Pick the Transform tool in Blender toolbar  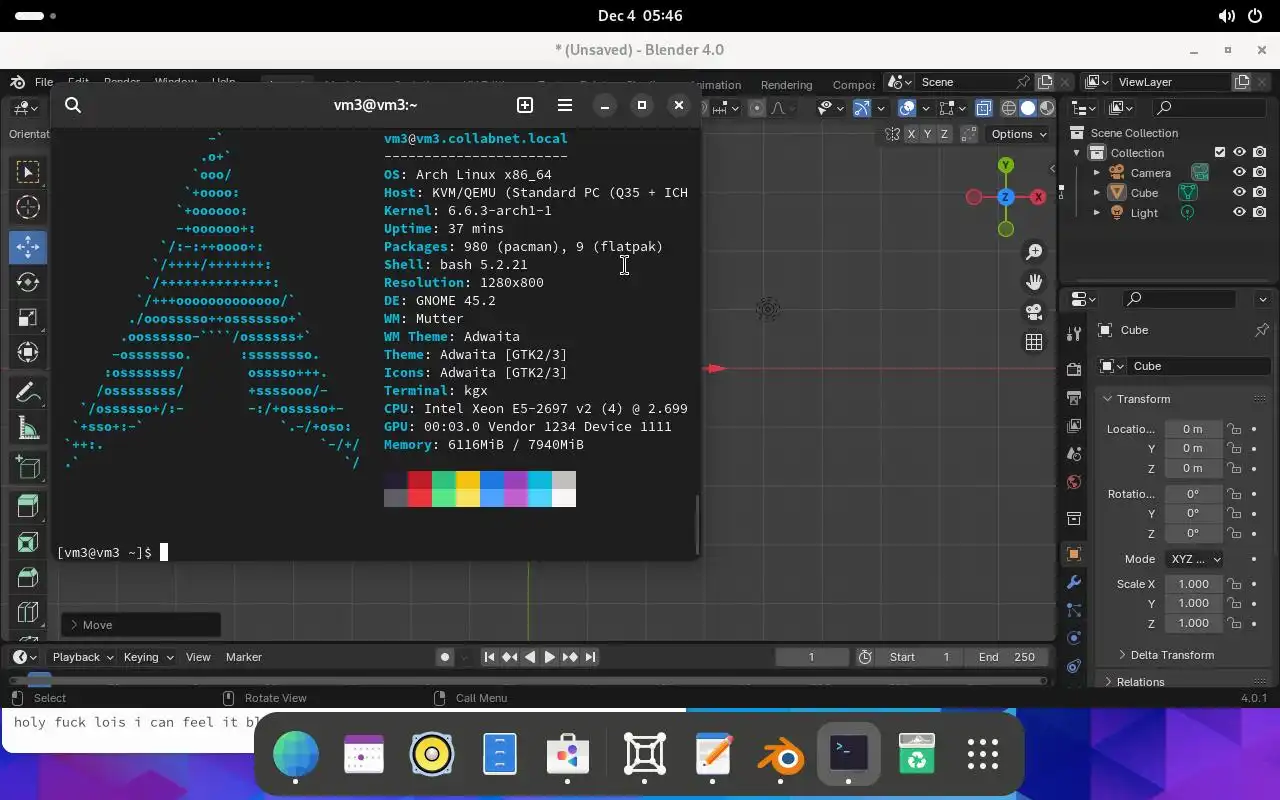pyautogui.click(x=28, y=352)
